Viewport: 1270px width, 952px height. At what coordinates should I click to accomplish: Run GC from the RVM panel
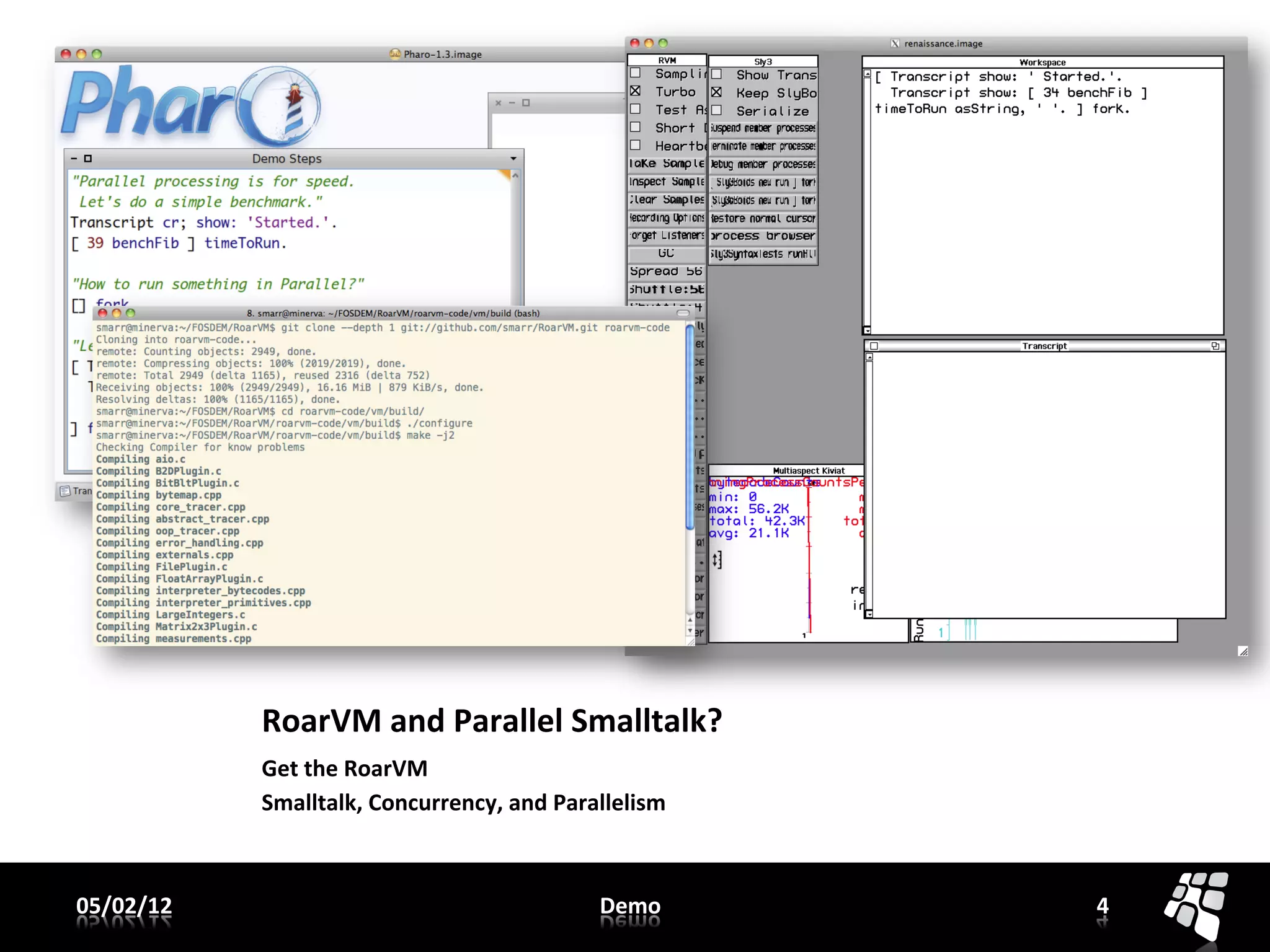click(x=667, y=253)
